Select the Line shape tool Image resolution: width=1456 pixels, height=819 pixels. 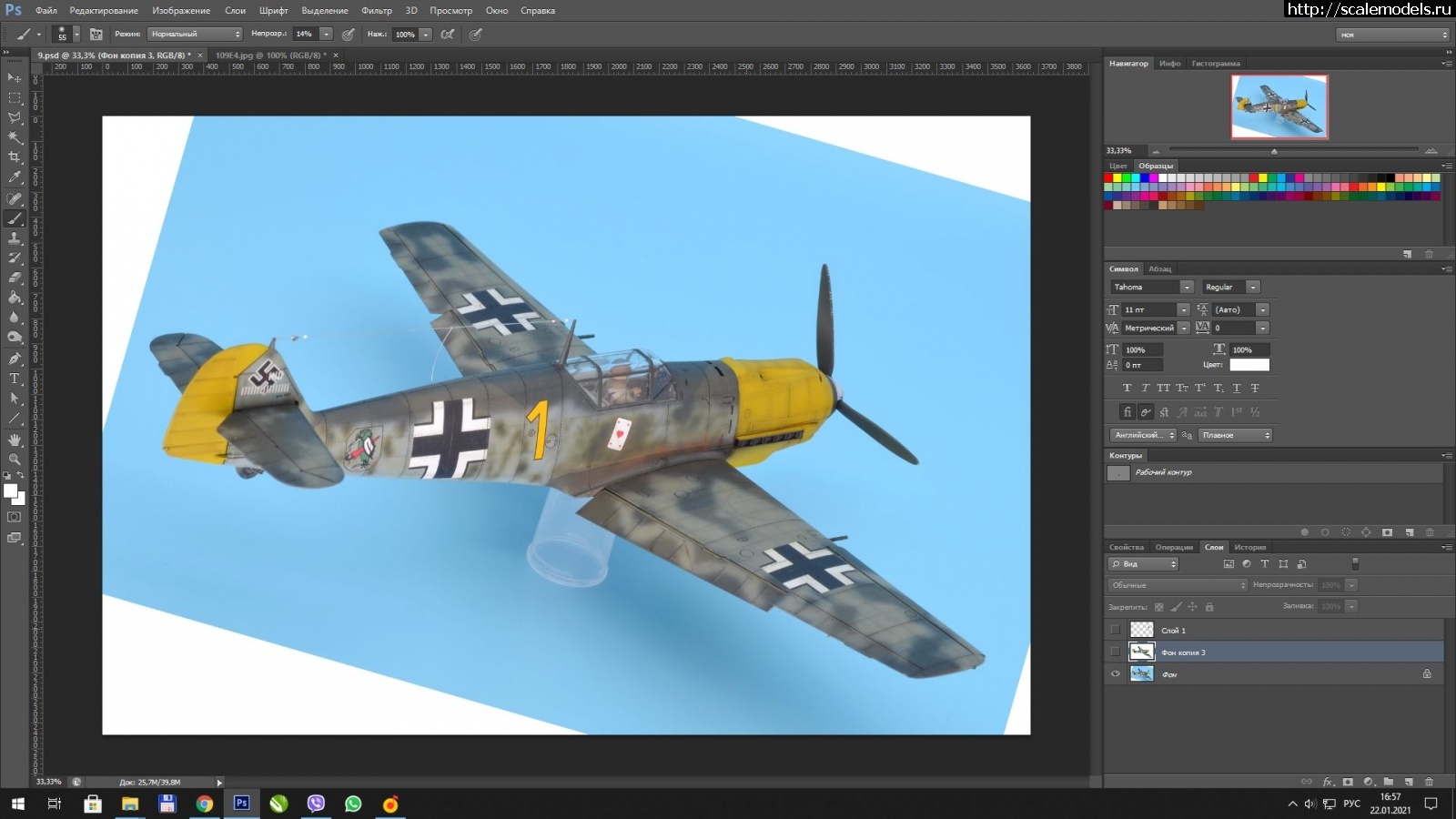click(15, 419)
